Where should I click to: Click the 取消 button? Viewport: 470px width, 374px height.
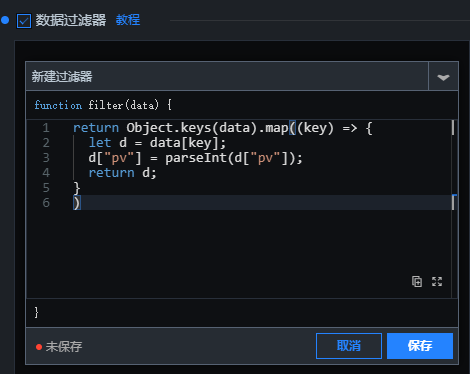coord(349,346)
